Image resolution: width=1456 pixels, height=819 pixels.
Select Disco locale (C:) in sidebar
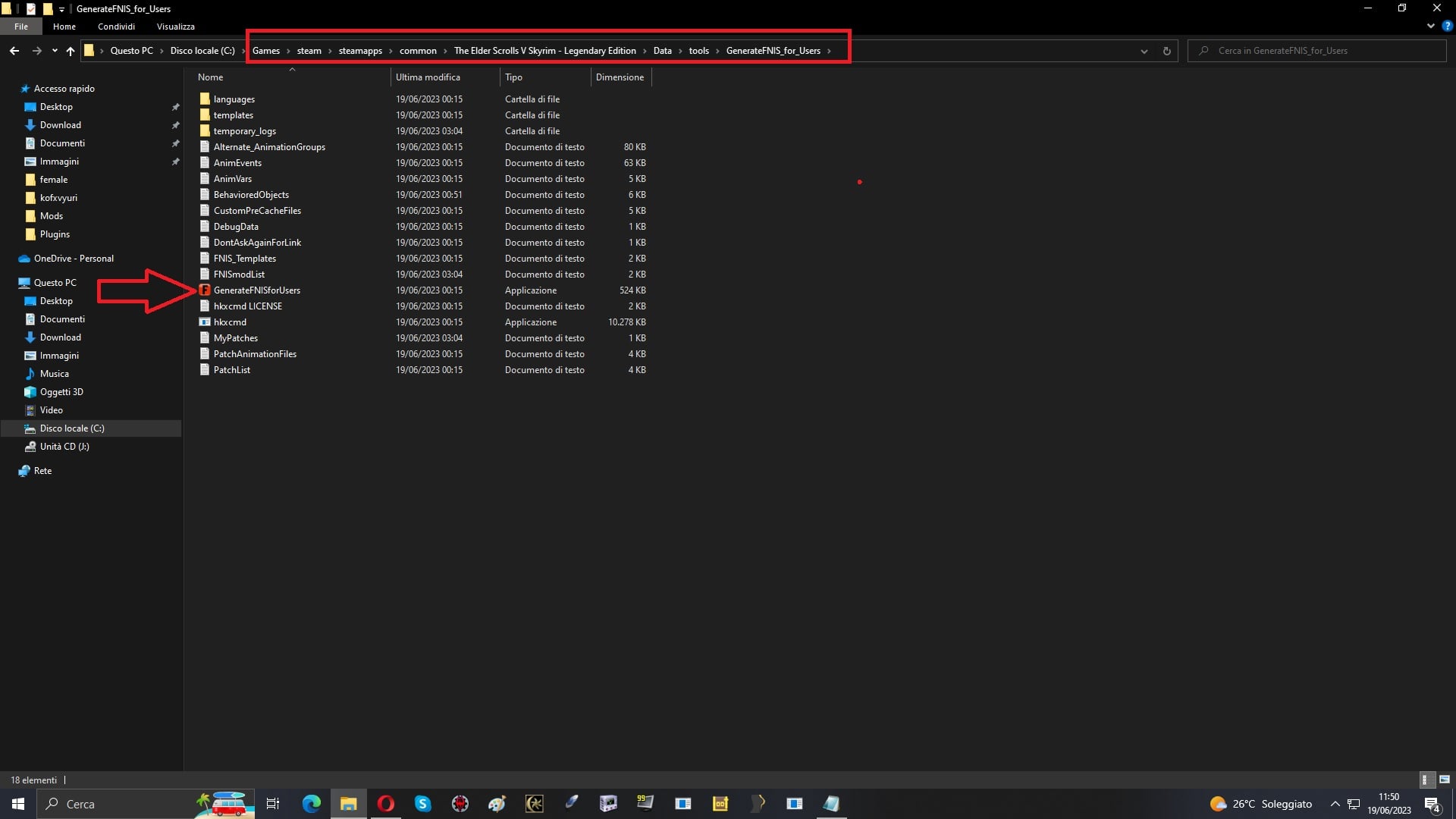pos(72,428)
